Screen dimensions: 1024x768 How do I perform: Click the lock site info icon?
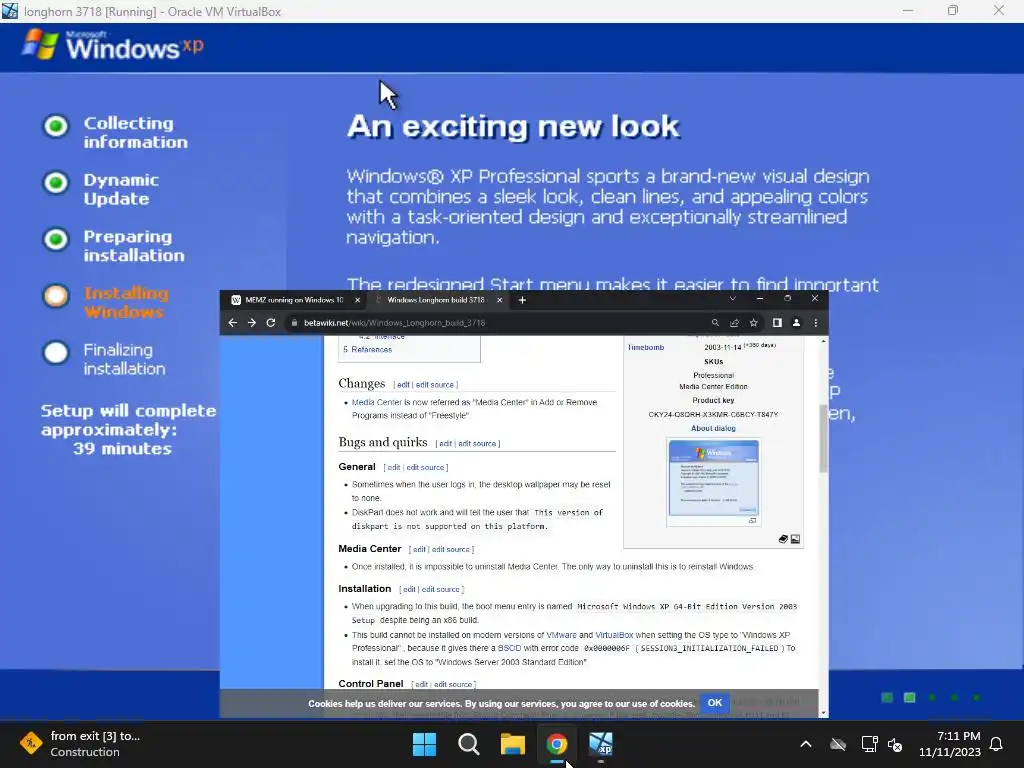coord(294,323)
